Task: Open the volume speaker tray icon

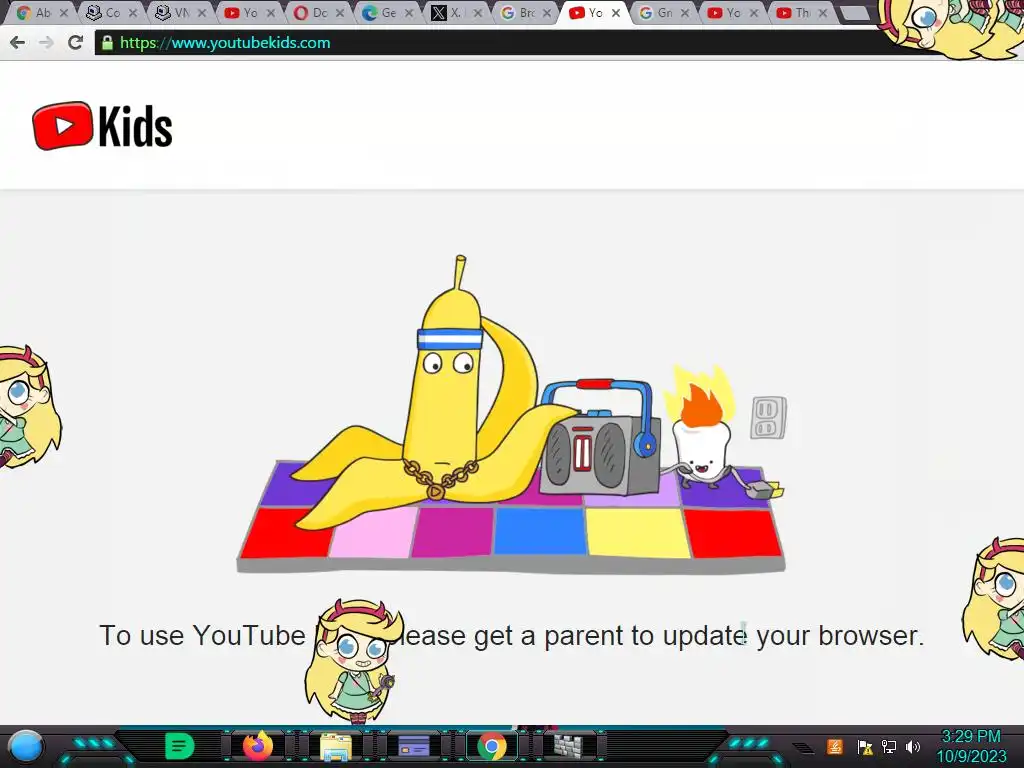Action: [913, 747]
